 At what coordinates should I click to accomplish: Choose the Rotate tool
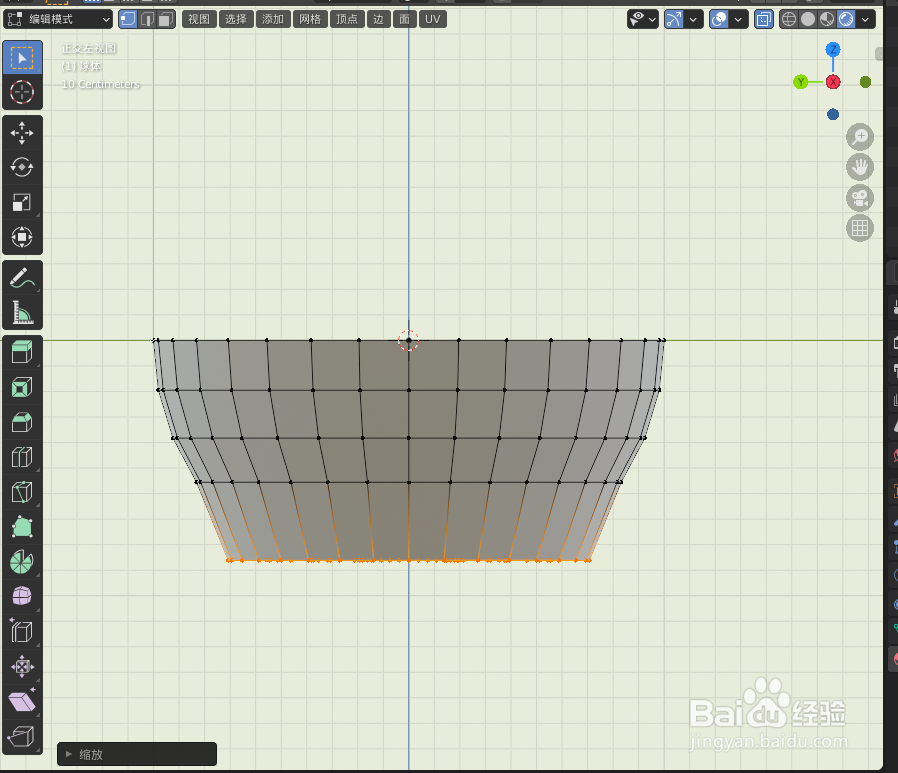22,167
